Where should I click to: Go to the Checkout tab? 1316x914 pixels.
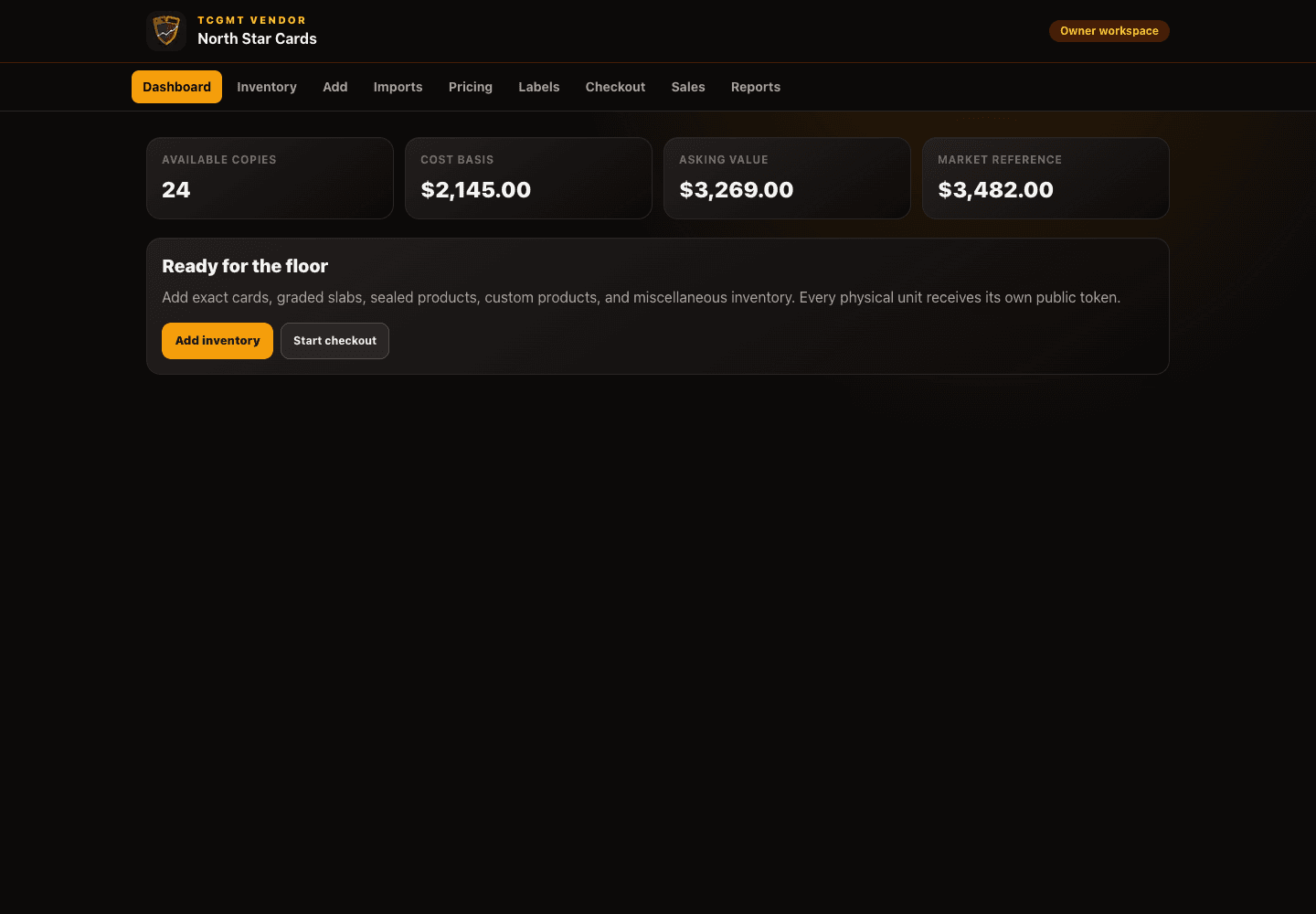click(615, 87)
